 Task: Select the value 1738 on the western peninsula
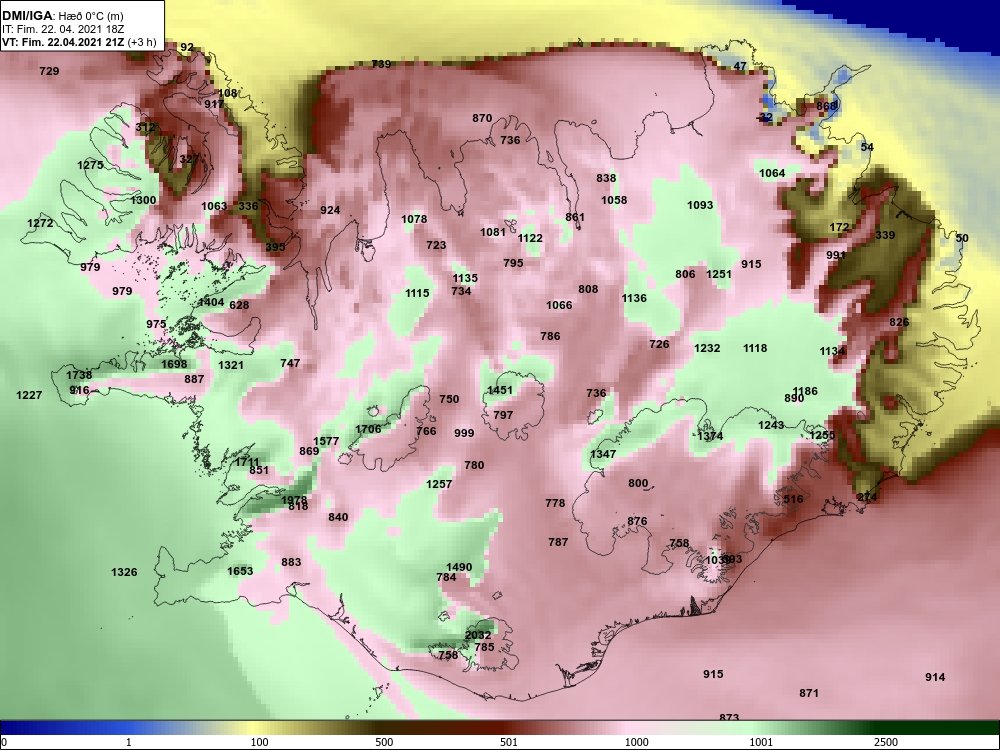pyautogui.click(x=79, y=375)
